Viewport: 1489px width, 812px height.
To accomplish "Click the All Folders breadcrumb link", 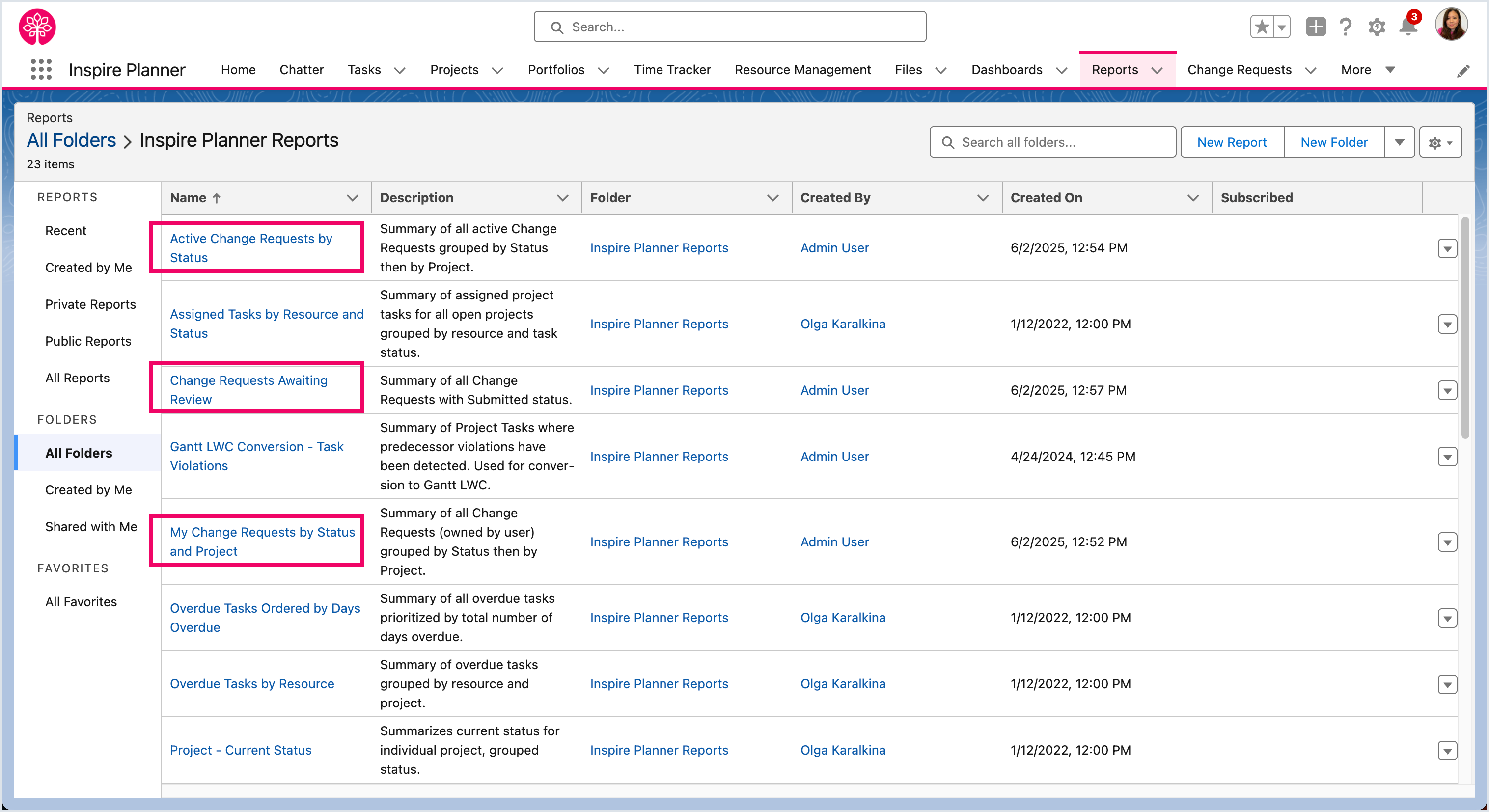I will pyautogui.click(x=71, y=140).
